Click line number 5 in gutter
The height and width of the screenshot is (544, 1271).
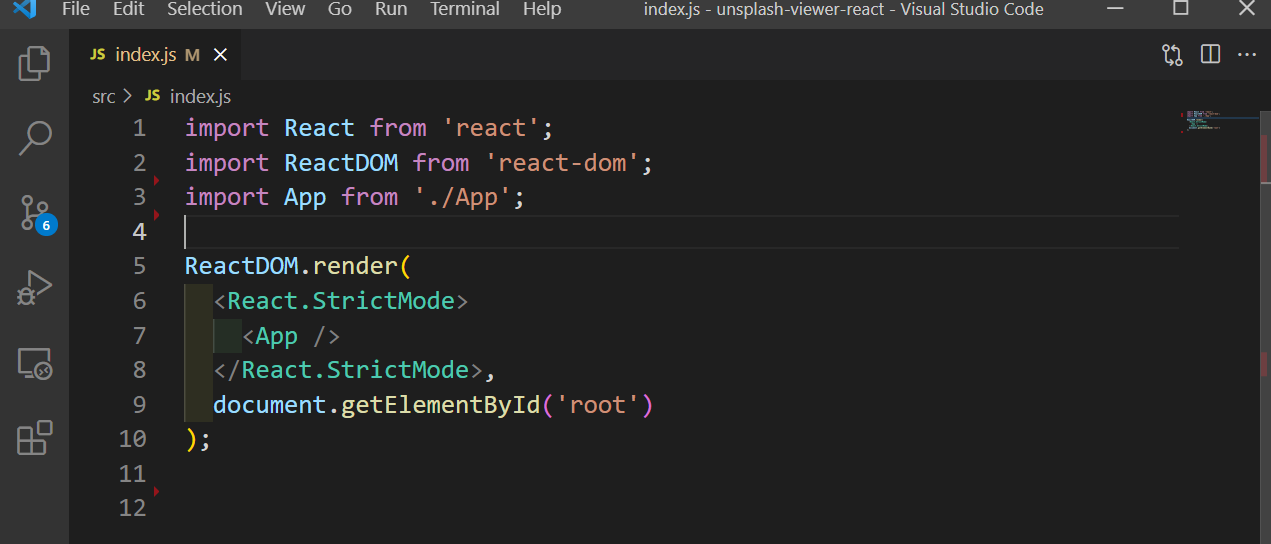coord(139,266)
